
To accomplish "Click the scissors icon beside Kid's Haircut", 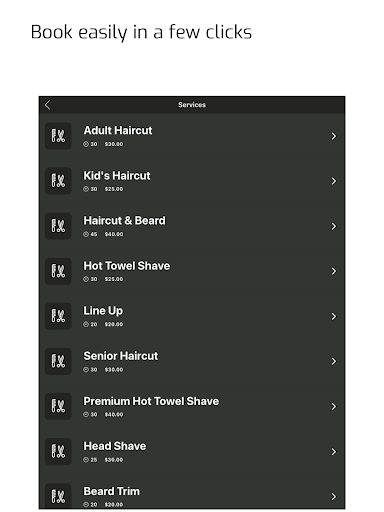I will click(58, 181).
